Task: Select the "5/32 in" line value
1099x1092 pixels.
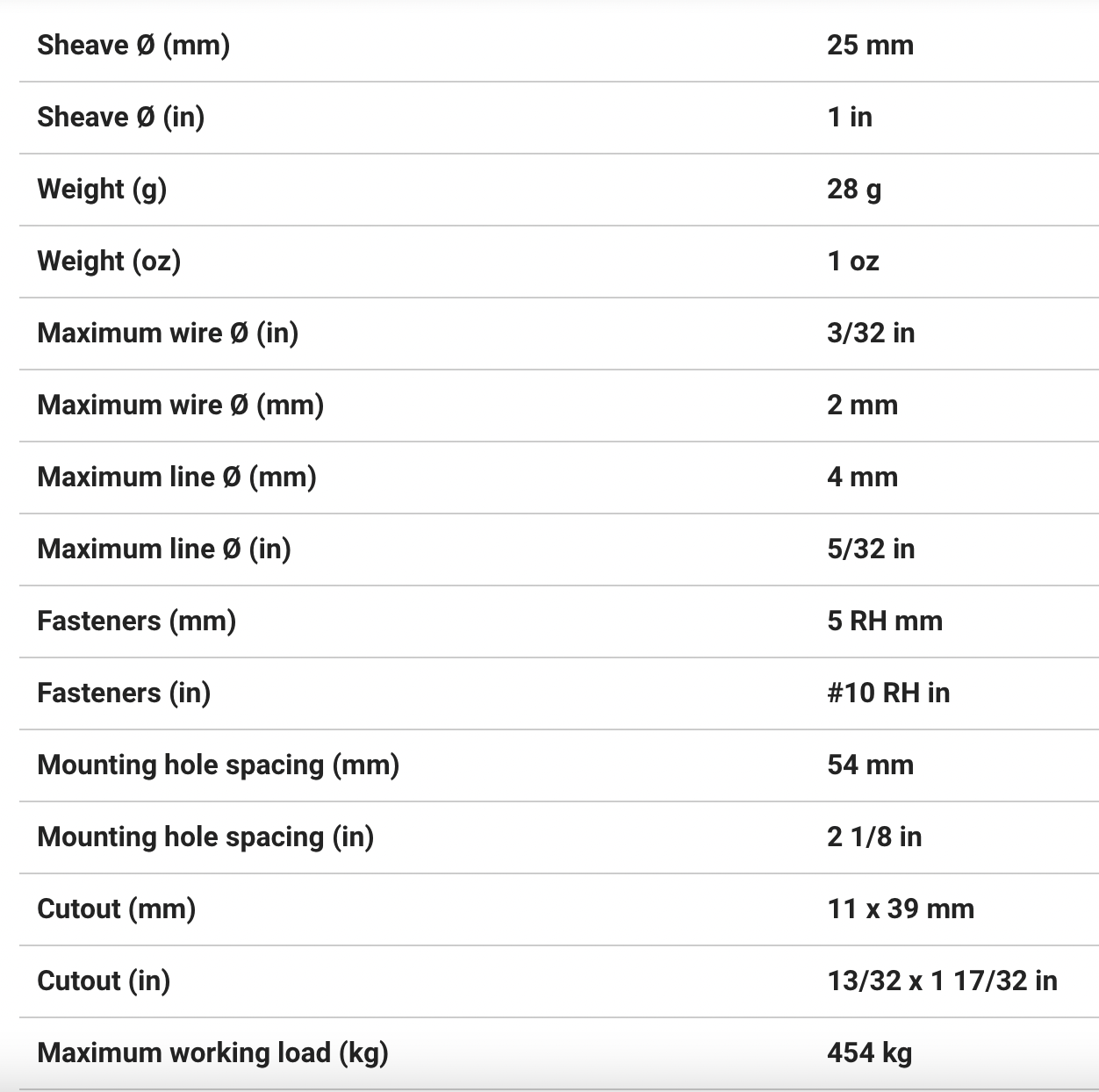Action: point(870,549)
